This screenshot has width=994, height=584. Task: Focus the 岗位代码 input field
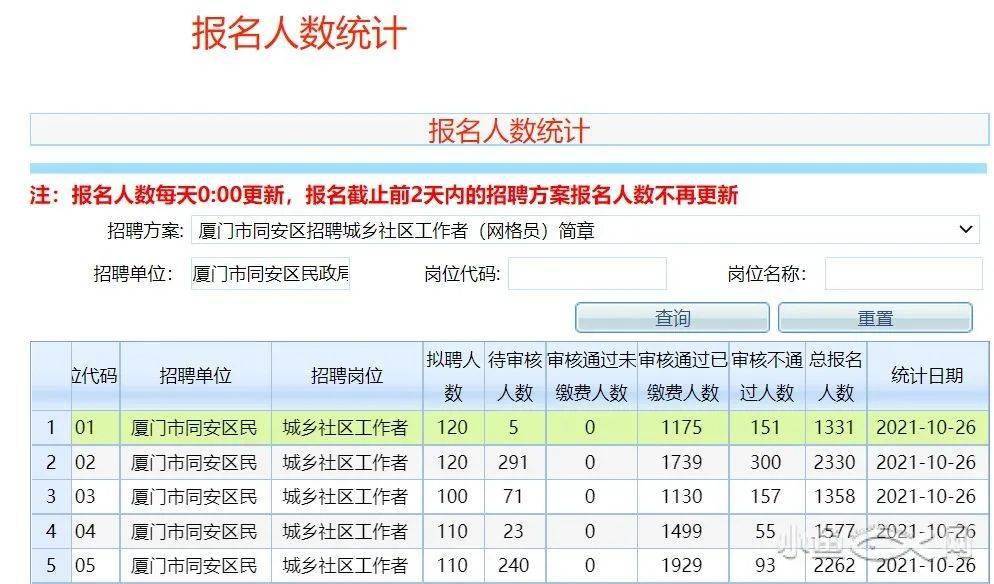click(x=587, y=274)
